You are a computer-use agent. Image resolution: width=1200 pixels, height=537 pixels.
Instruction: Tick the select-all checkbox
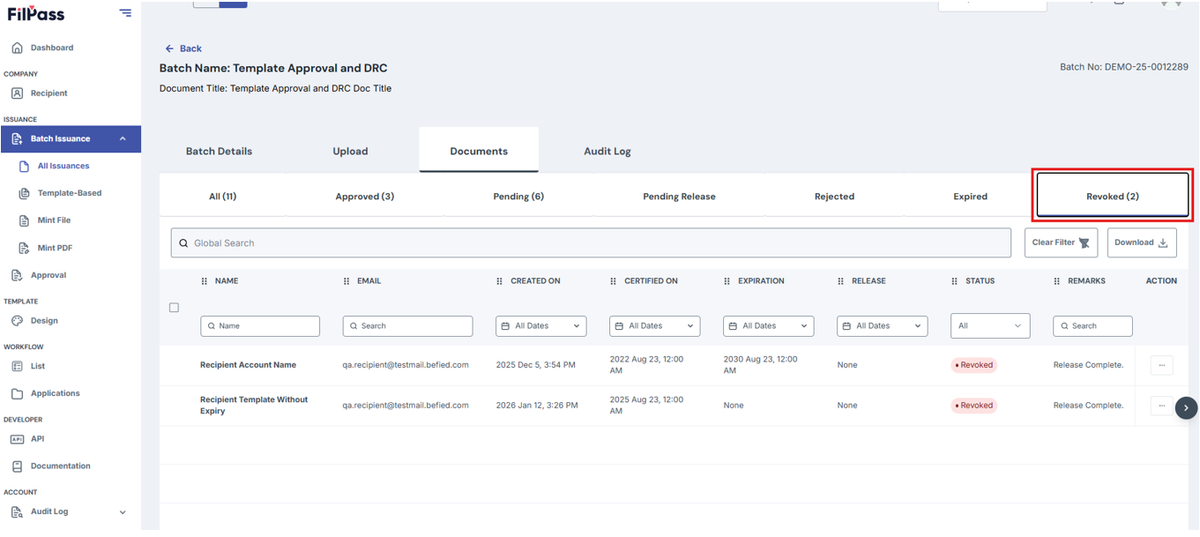[x=174, y=307]
